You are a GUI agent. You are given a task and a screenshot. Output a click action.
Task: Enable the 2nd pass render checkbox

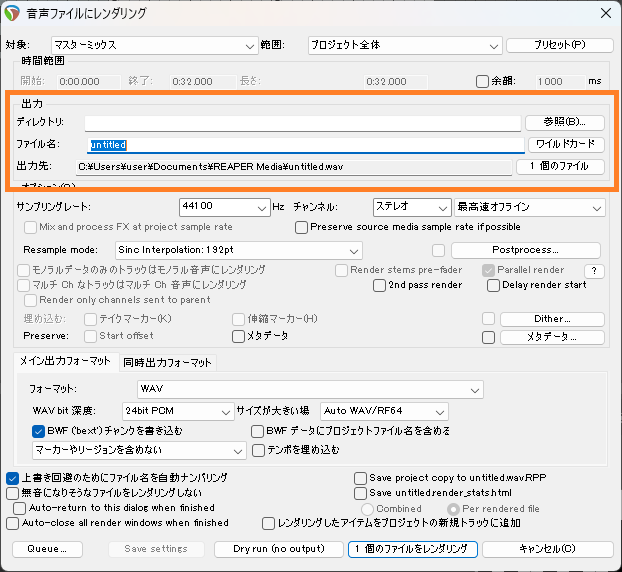380,285
